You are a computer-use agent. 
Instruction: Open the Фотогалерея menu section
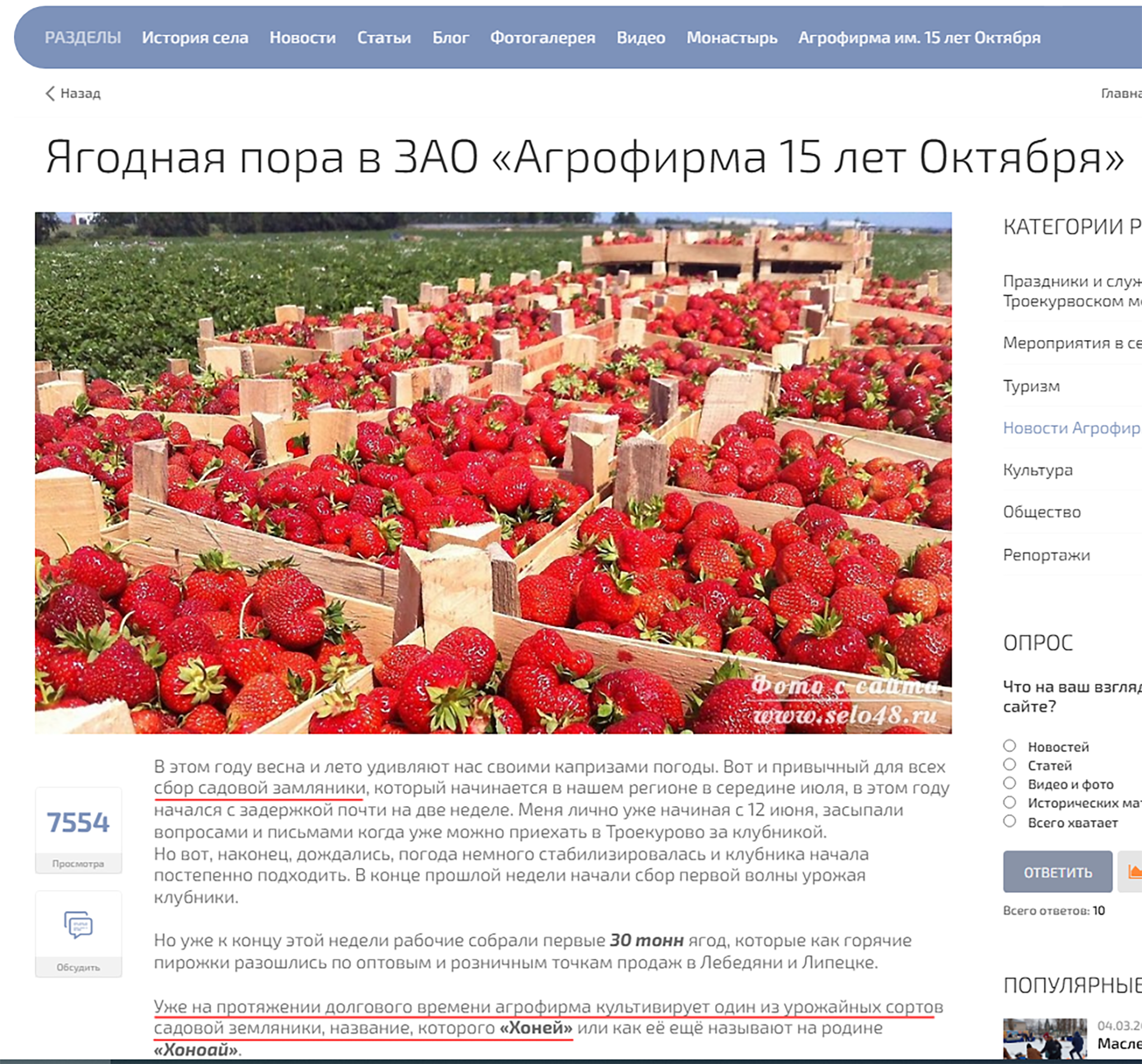pos(543,38)
